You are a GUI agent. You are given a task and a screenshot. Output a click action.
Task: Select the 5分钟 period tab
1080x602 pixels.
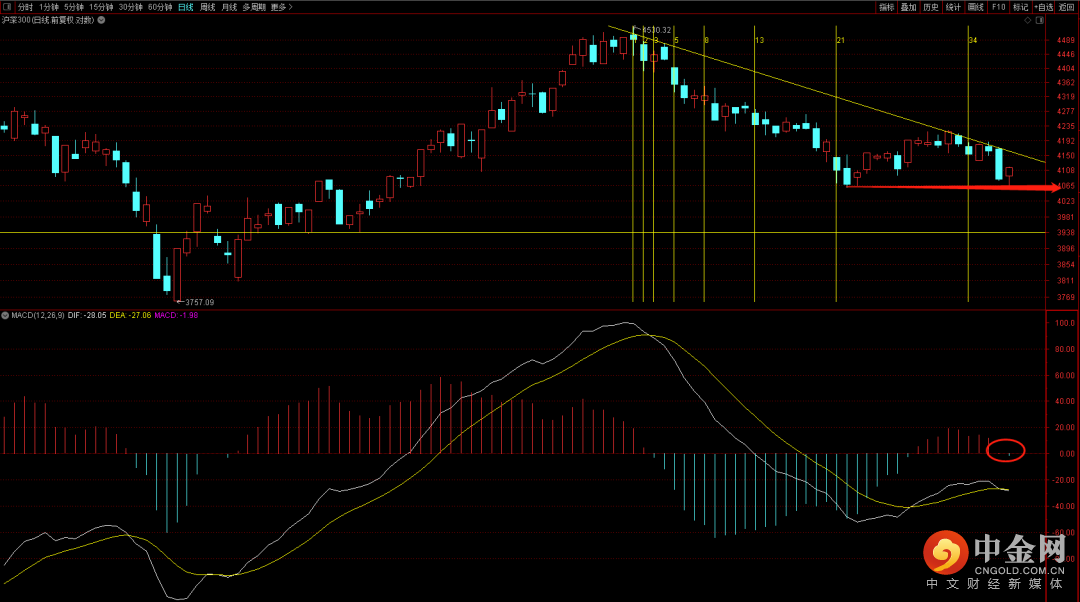74,7
